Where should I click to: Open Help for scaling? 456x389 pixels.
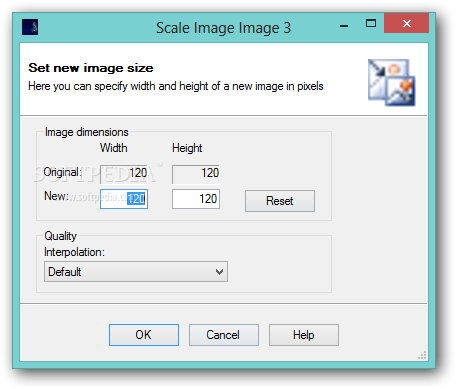(x=304, y=335)
